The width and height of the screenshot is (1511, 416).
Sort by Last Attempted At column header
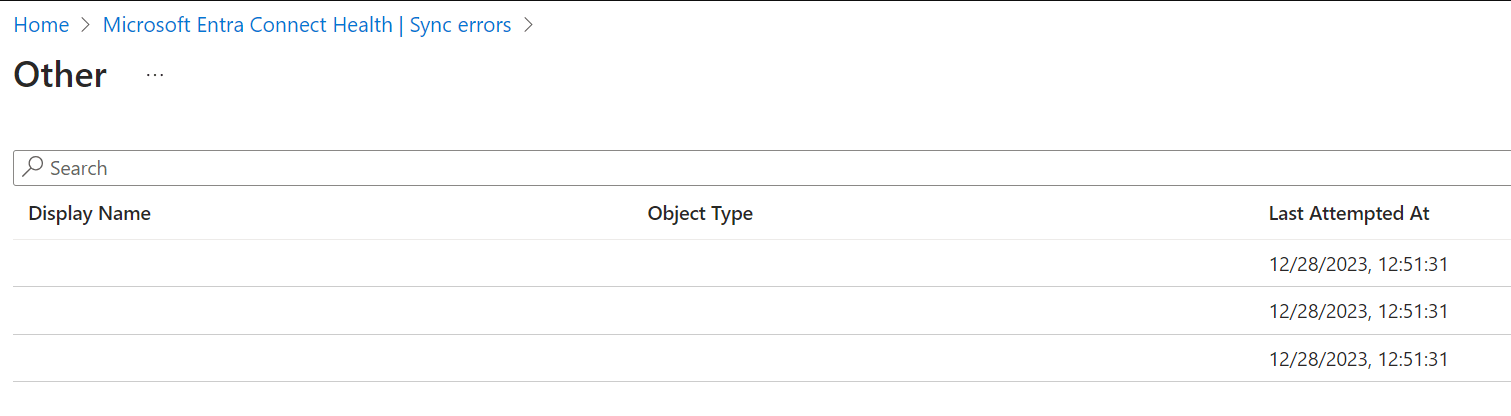1349,213
